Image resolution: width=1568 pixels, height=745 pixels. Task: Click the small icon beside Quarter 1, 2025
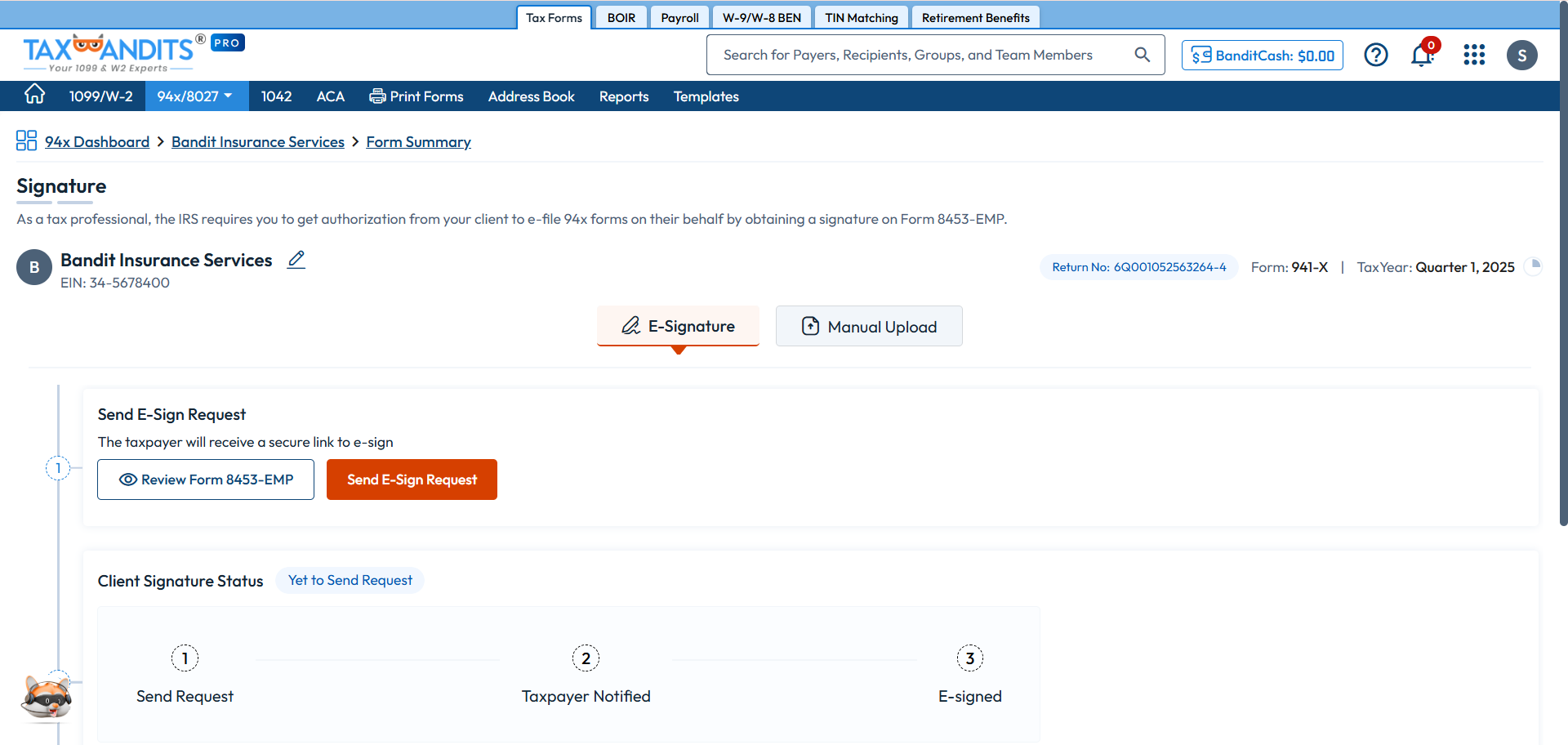1535,266
